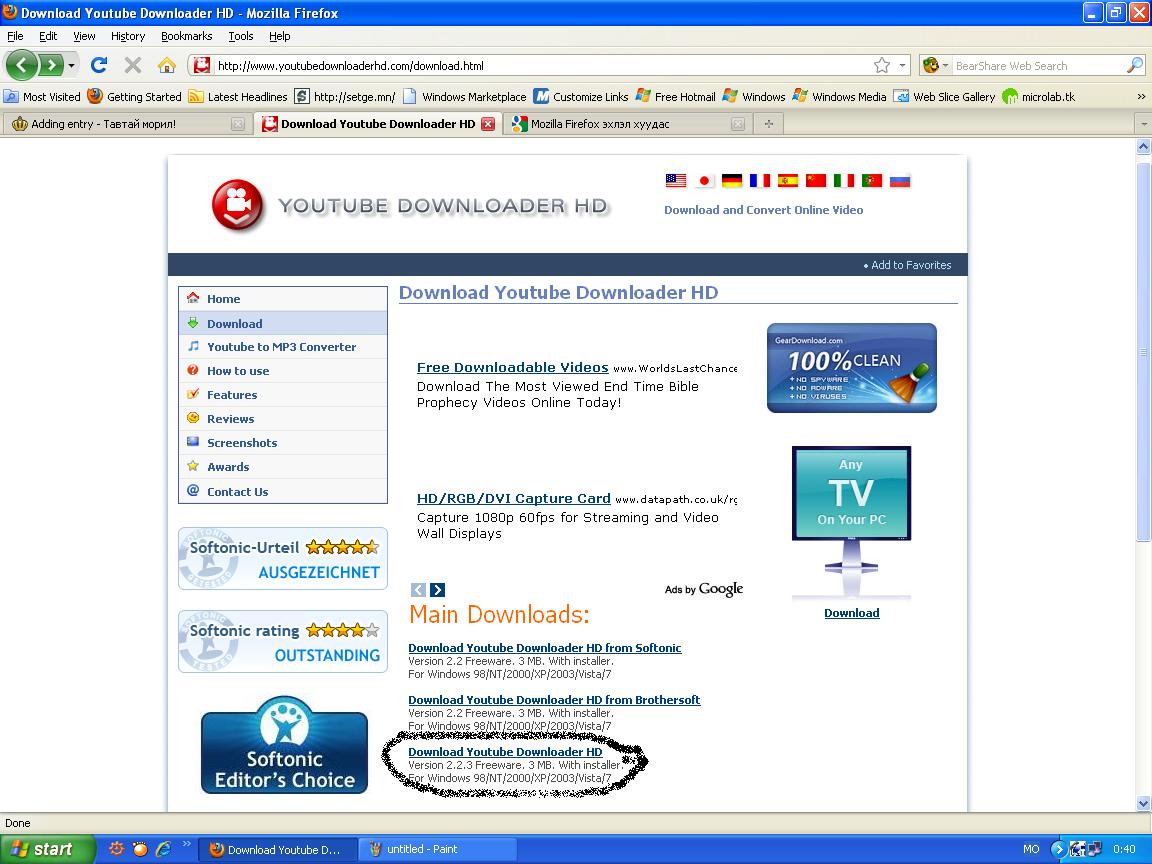
Task: Go back with the green Back arrow
Action: [x=21, y=65]
